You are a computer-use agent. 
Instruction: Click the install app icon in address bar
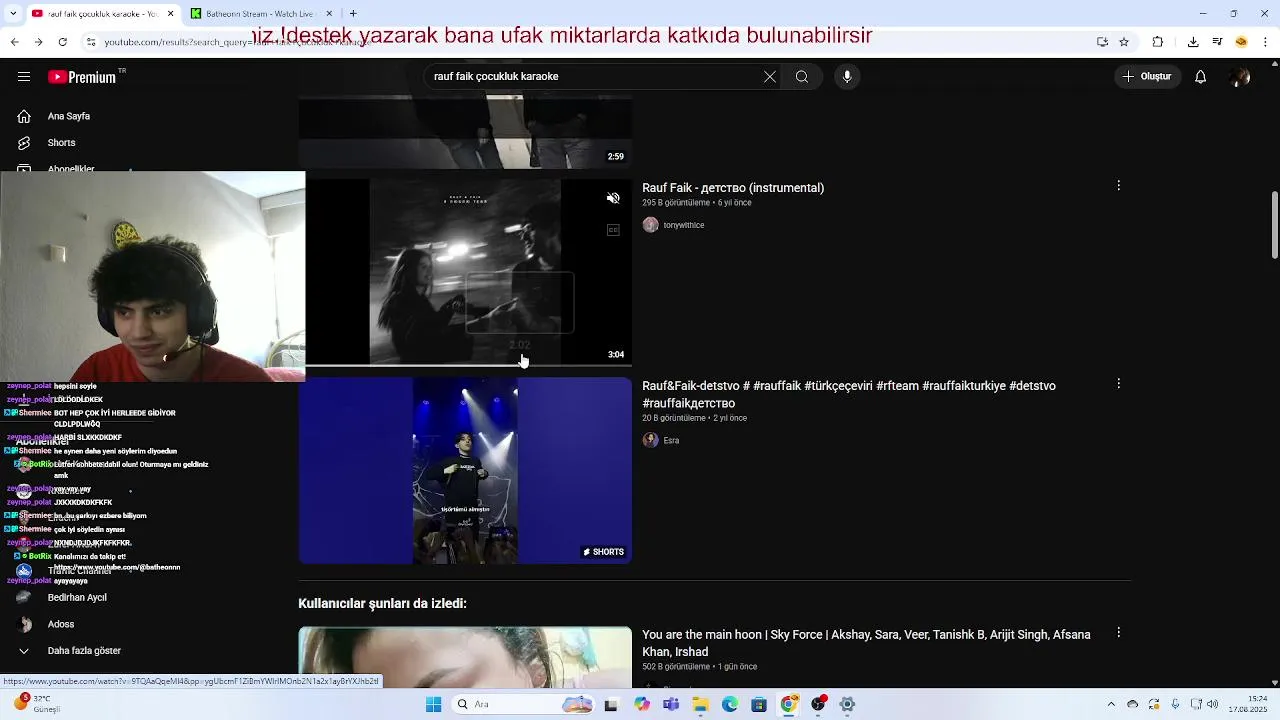(x=1102, y=42)
